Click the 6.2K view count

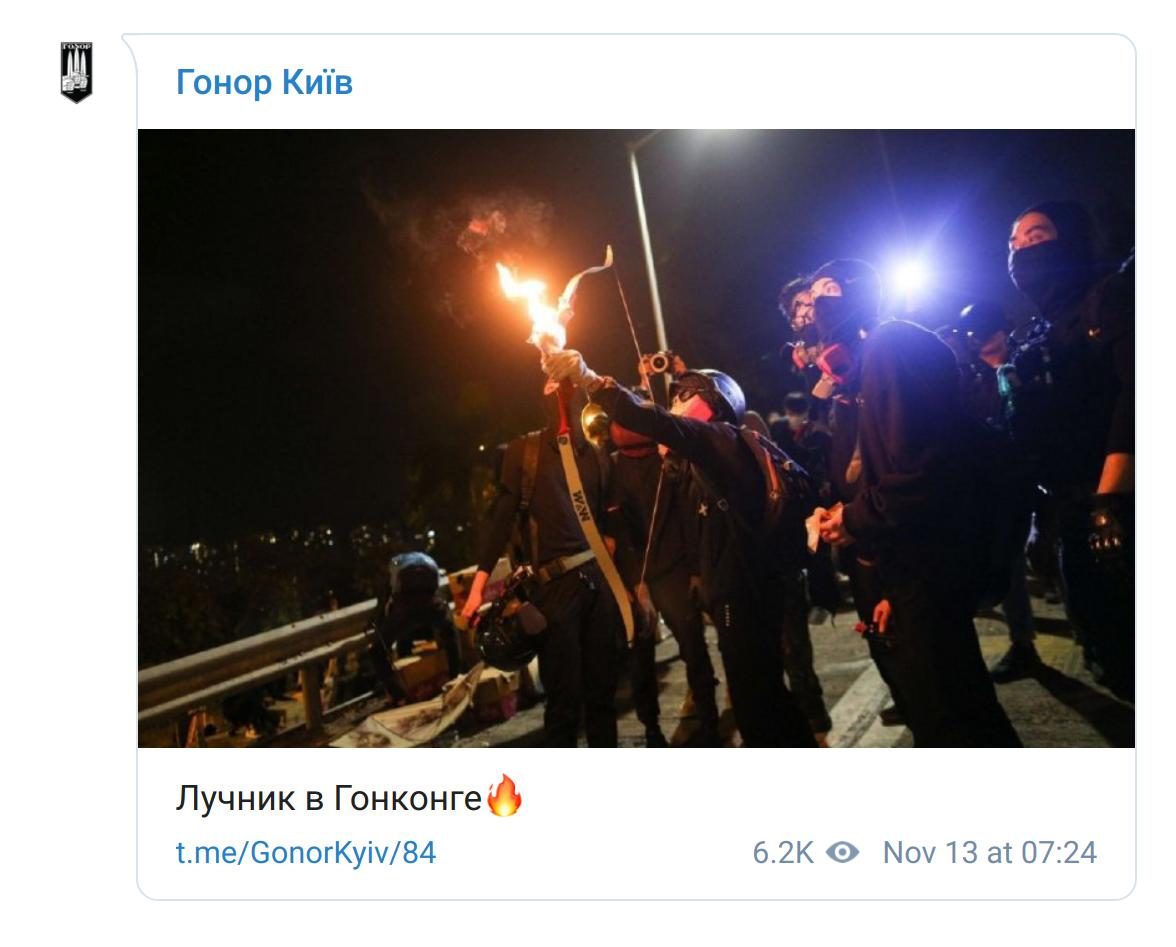[x=783, y=853]
